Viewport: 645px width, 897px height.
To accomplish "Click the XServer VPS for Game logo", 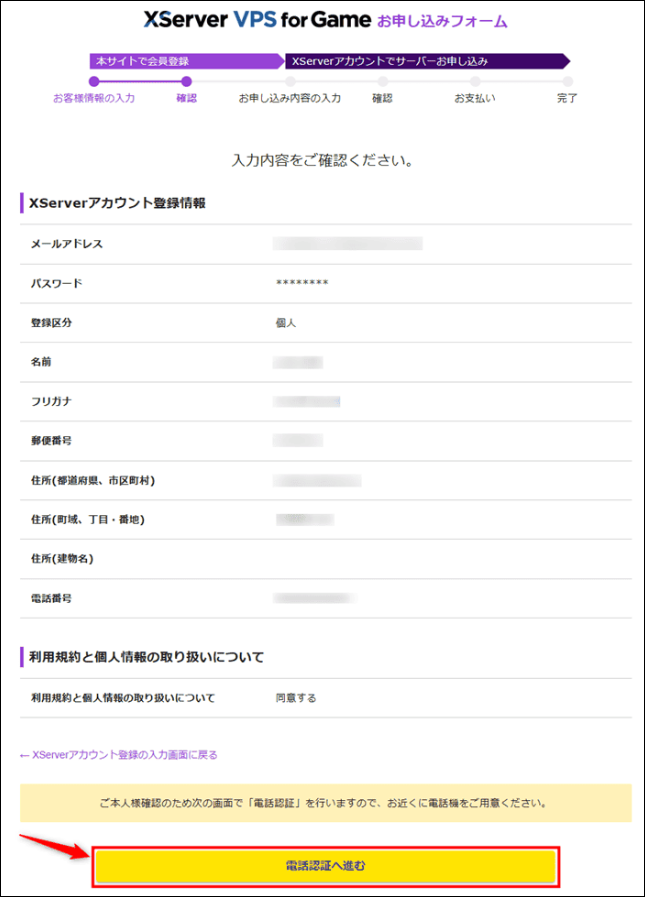I will click(257, 20).
